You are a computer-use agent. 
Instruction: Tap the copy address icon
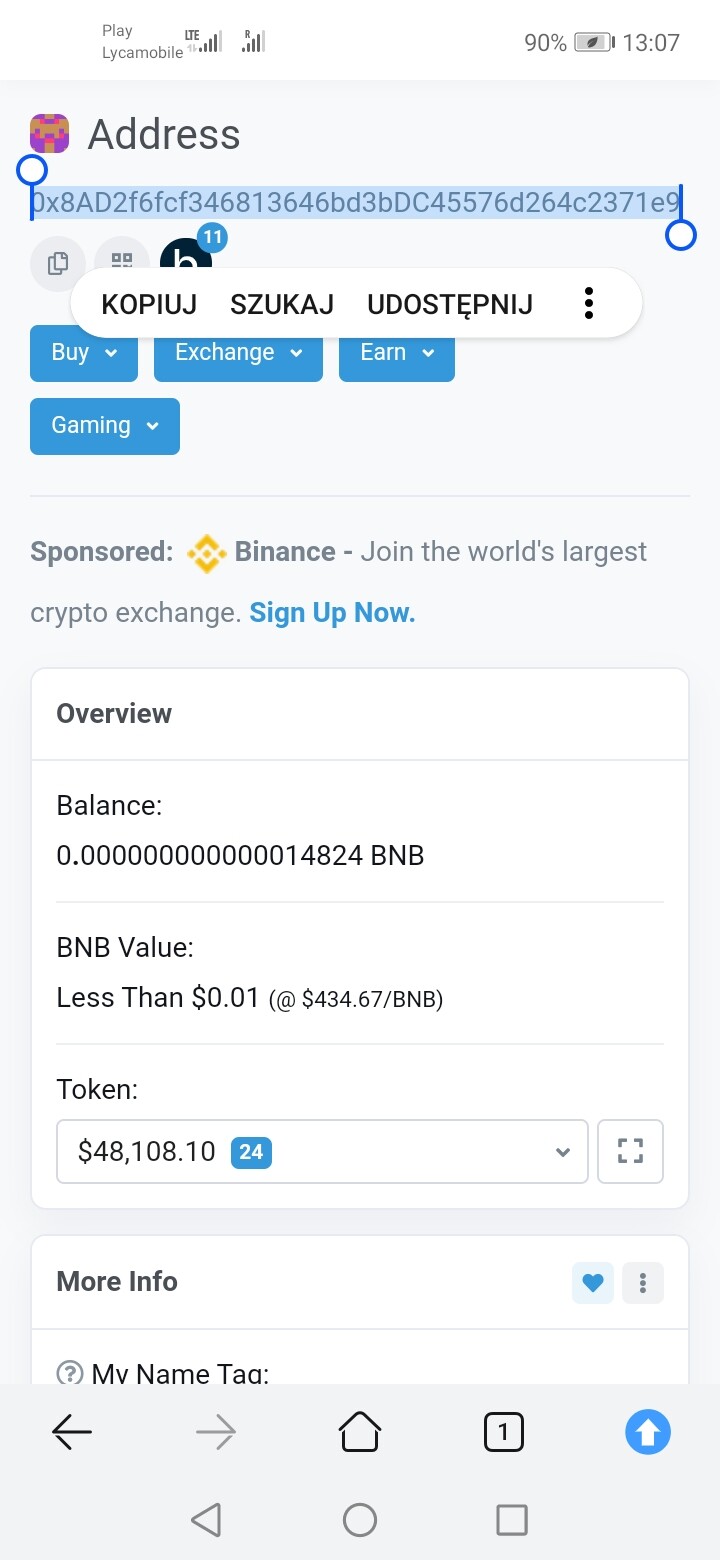coord(57,263)
